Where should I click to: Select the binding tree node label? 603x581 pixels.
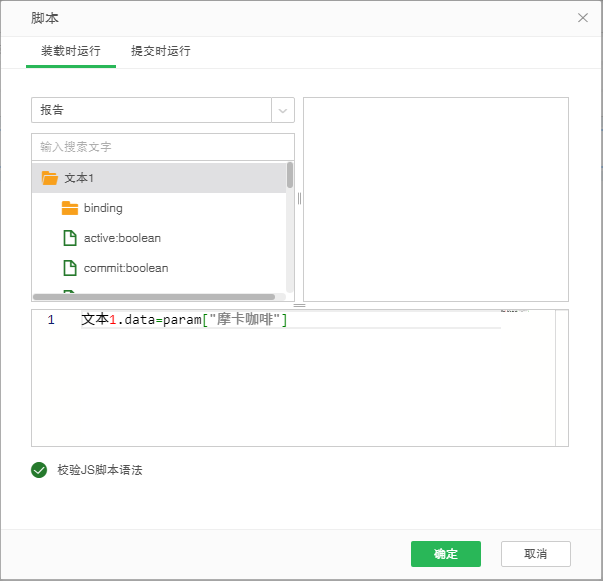tap(103, 208)
